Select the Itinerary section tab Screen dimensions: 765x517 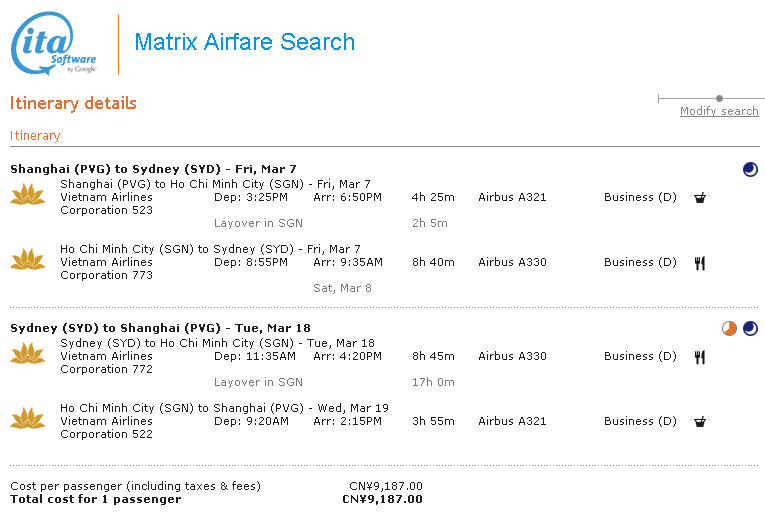click(x=35, y=136)
